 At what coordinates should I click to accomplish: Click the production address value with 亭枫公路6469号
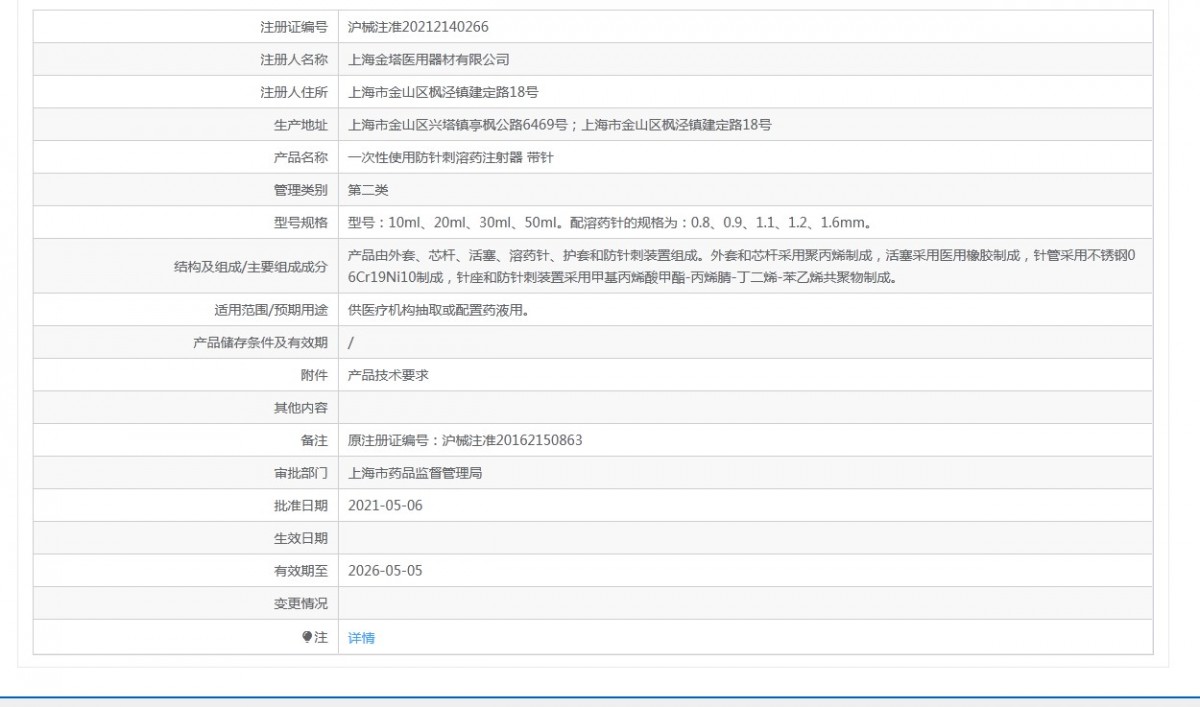point(559,125)
